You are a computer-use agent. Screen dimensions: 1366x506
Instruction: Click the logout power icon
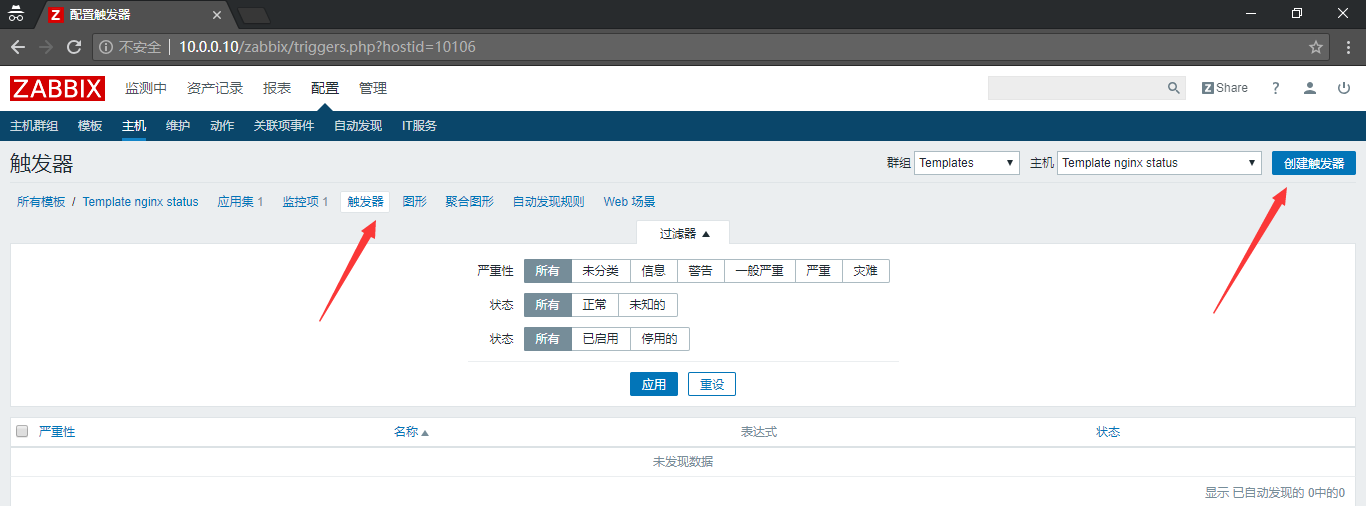click(x=1344, y=88)
